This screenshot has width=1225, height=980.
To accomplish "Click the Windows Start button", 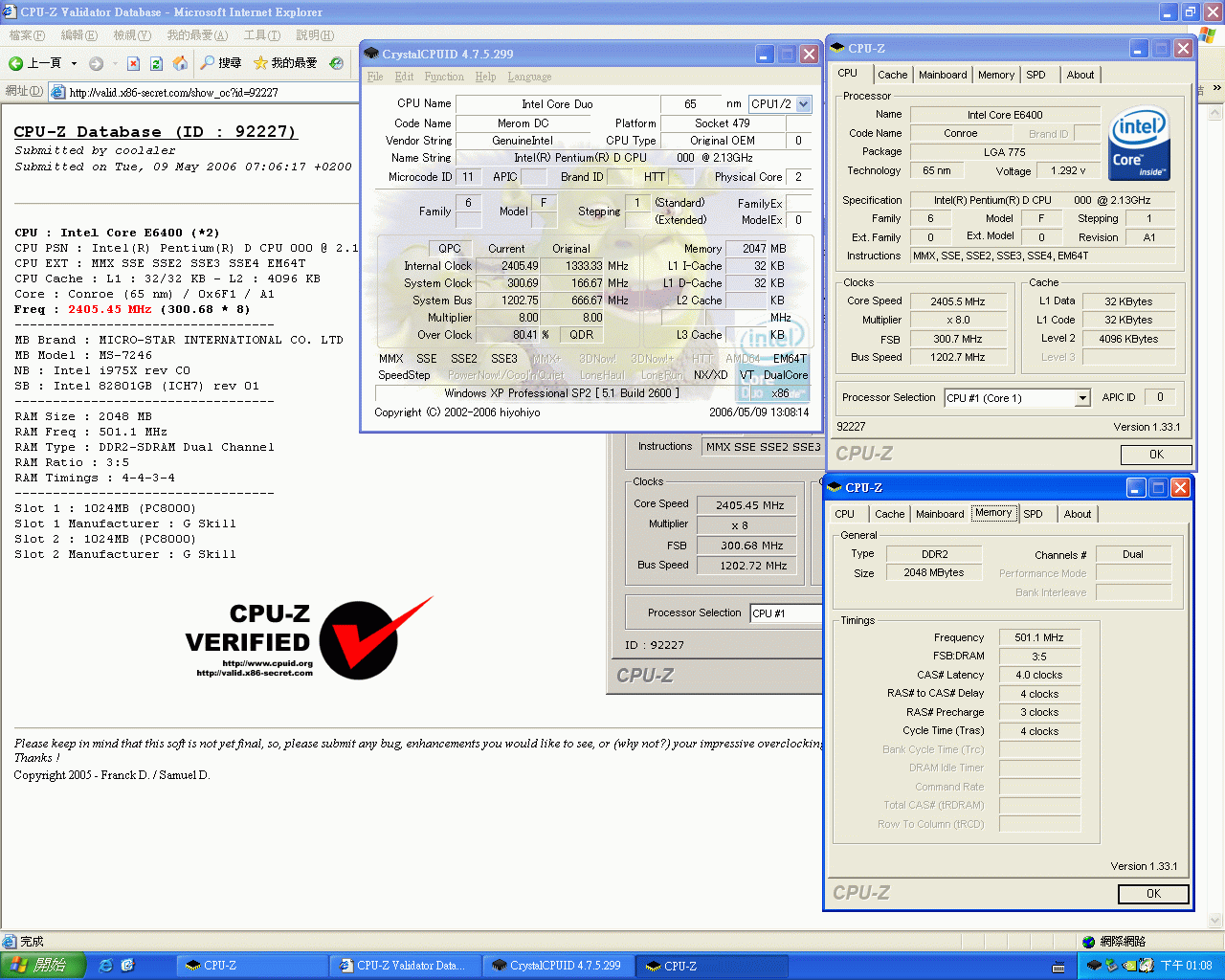I will point(43,966).
